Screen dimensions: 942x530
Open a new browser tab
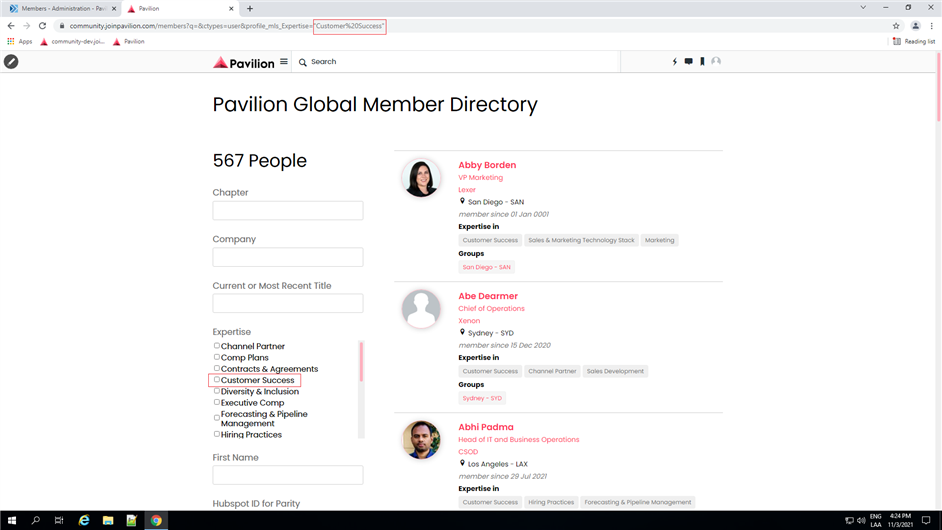click(x=250, y=8)
